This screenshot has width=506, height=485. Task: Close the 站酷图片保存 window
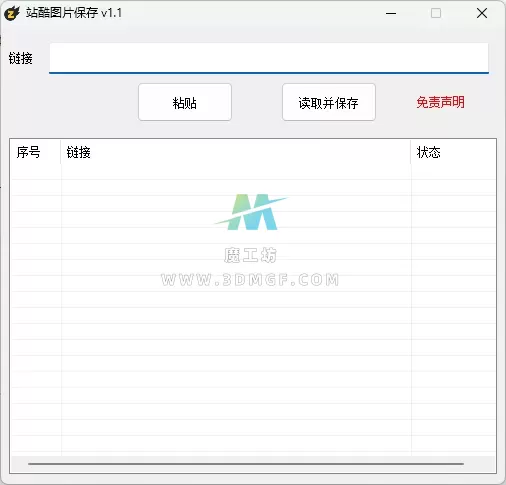482,13
